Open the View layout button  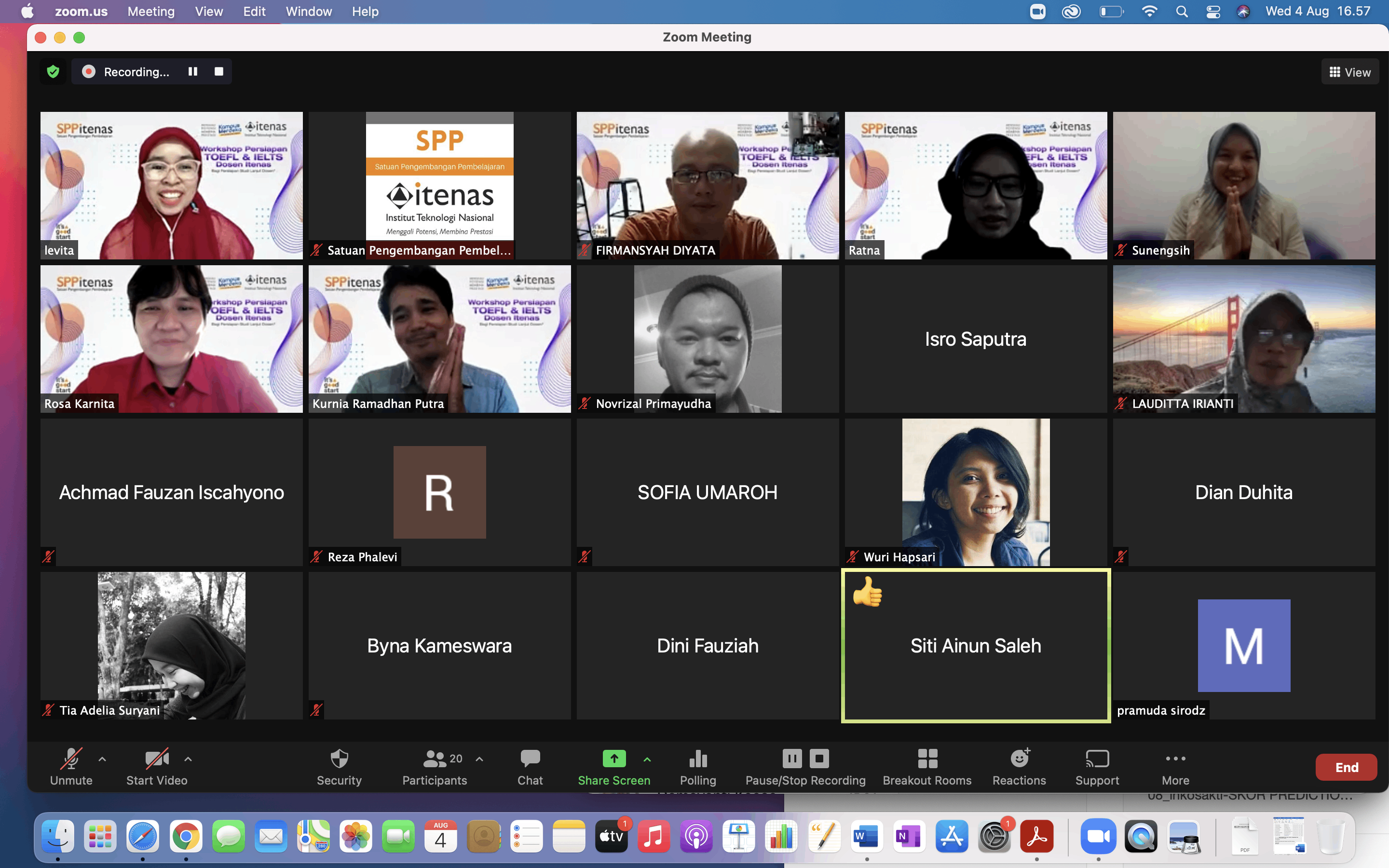point(1349,72)
